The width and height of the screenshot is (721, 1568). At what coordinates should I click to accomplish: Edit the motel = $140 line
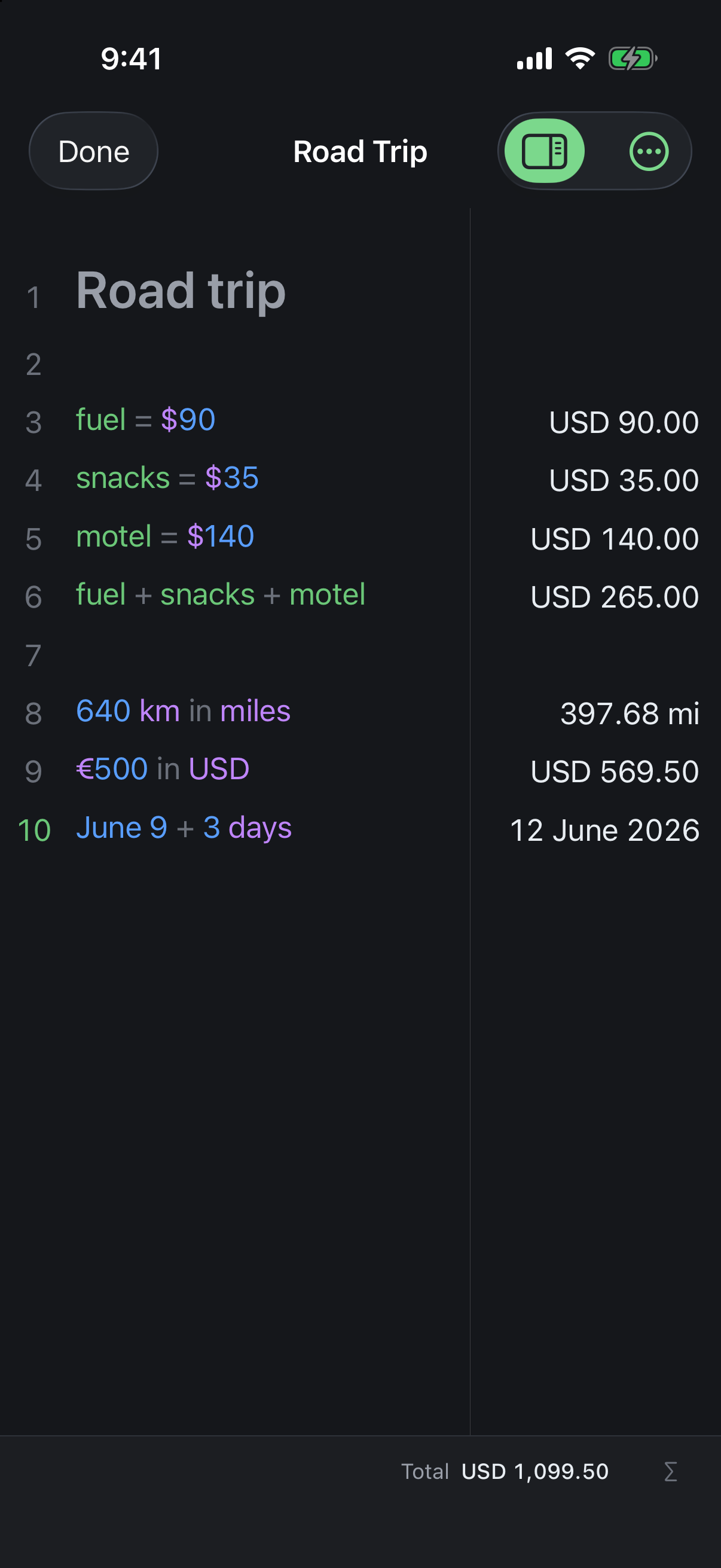coord(165,536)
